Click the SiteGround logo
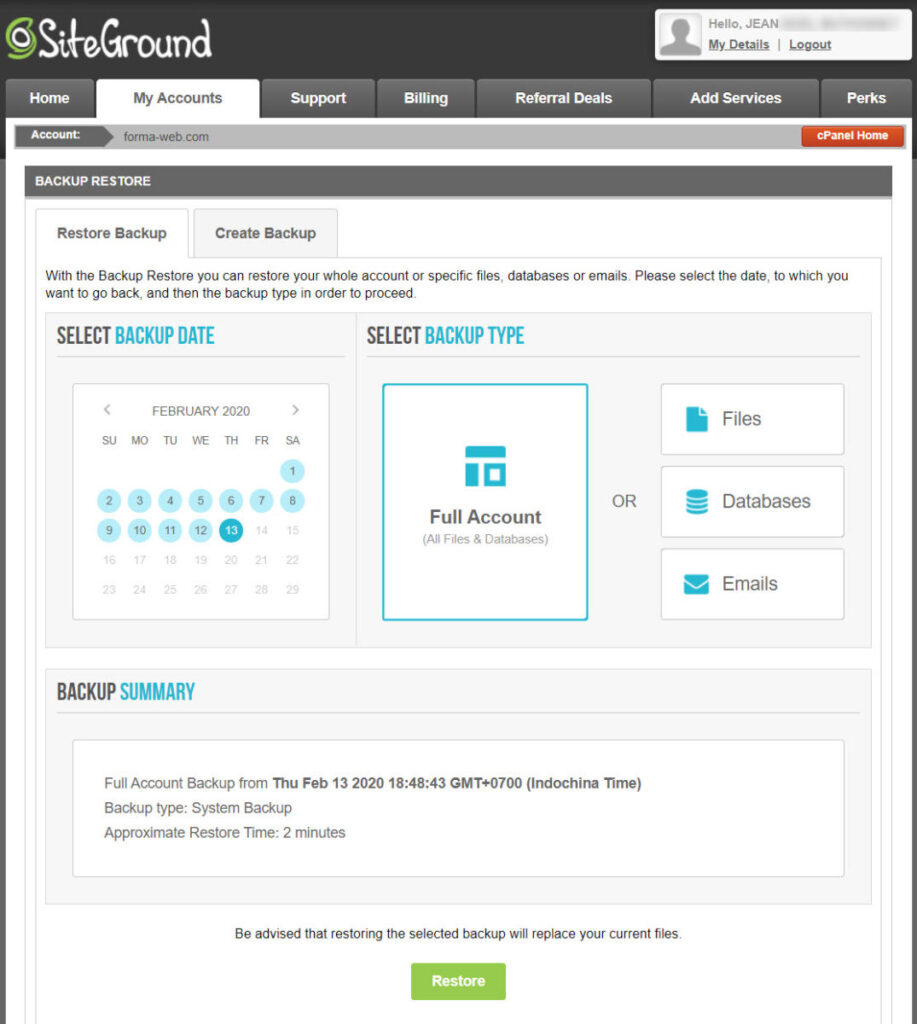This screenshot has width=917, height=1024. pyautogui.click(x=108, y=39)
